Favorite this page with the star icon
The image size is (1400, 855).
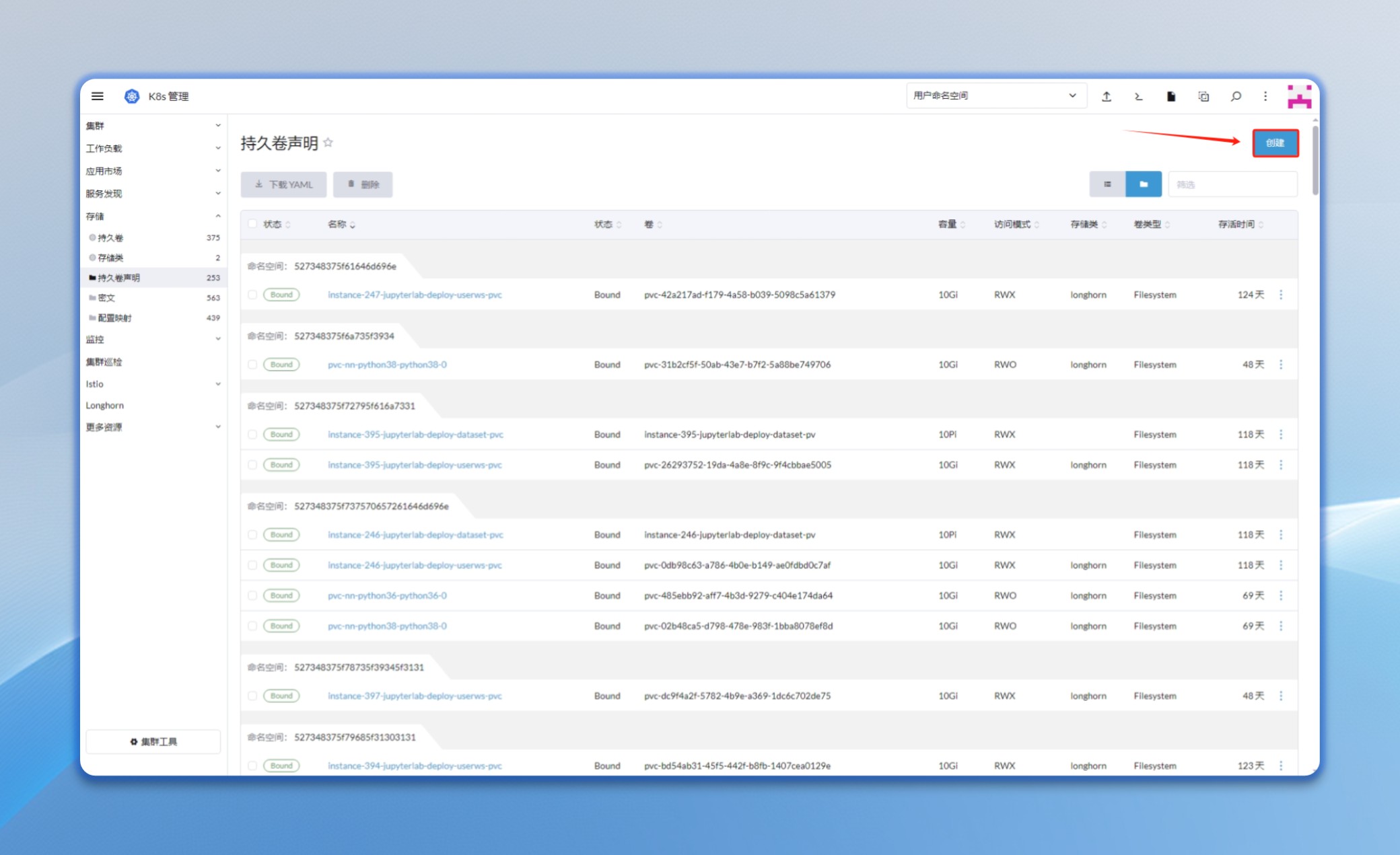328,143
